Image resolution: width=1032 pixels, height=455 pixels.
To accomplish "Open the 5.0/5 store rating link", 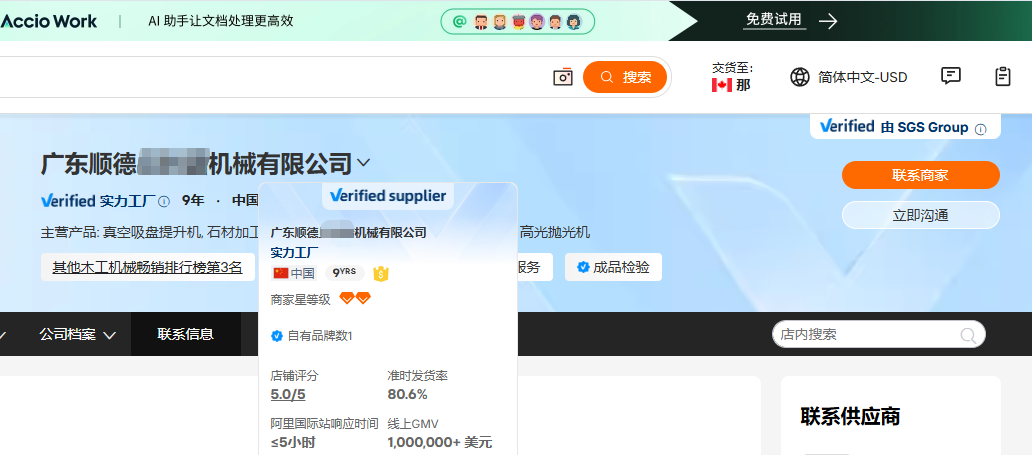I will point(288,394).
